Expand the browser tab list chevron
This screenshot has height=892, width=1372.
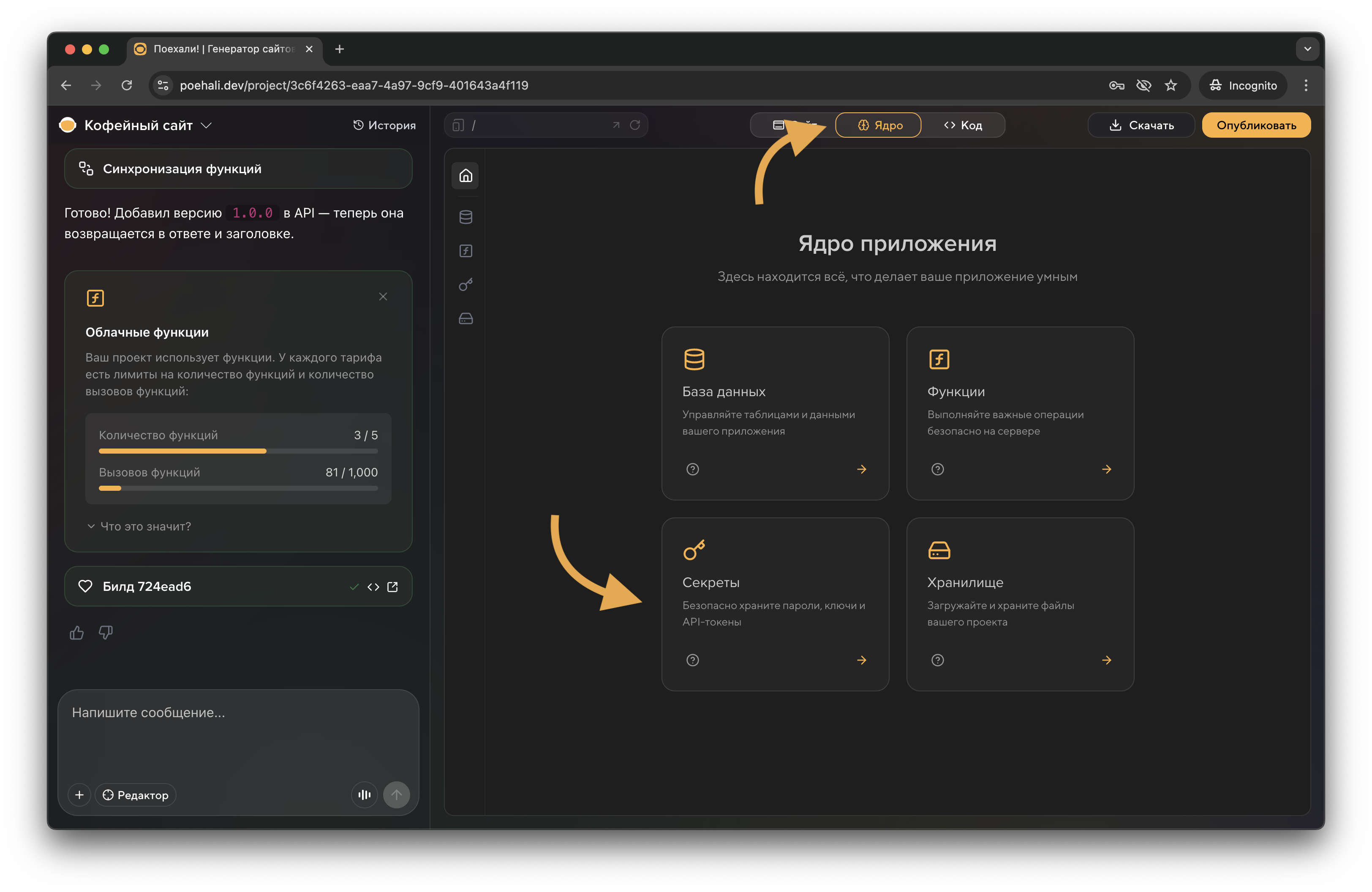tap(1307, 49)
